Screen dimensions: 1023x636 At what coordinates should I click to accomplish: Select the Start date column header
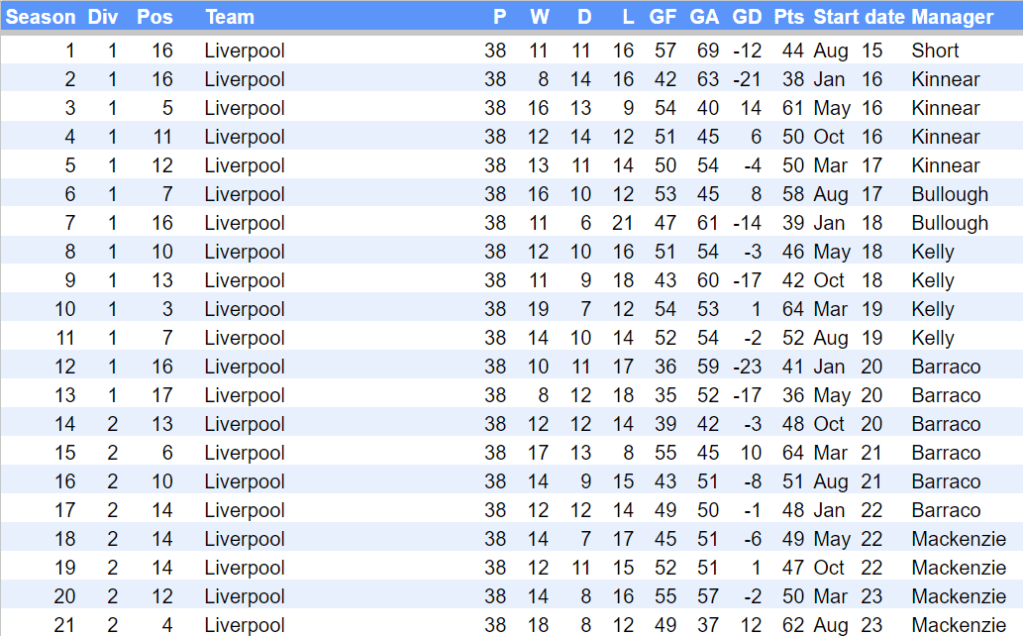pos(858,17)
